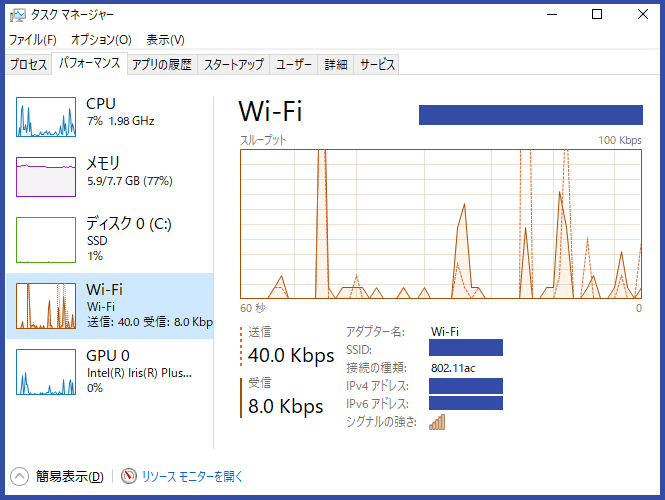
Task: Click the 60 秒 time axis label
Action: 253,308
